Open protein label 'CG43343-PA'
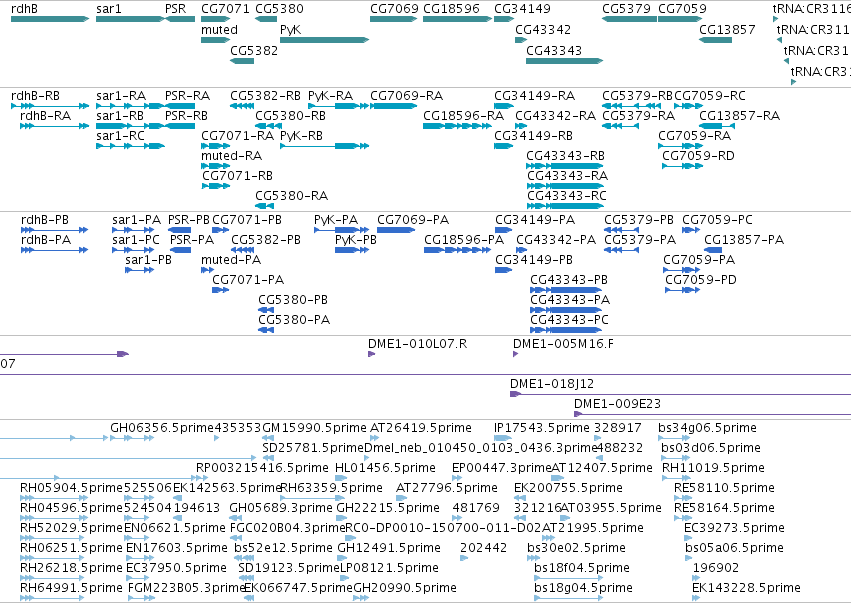Image resolution: width=851 pixels, height=603 pixels. (x=570, y=300)
